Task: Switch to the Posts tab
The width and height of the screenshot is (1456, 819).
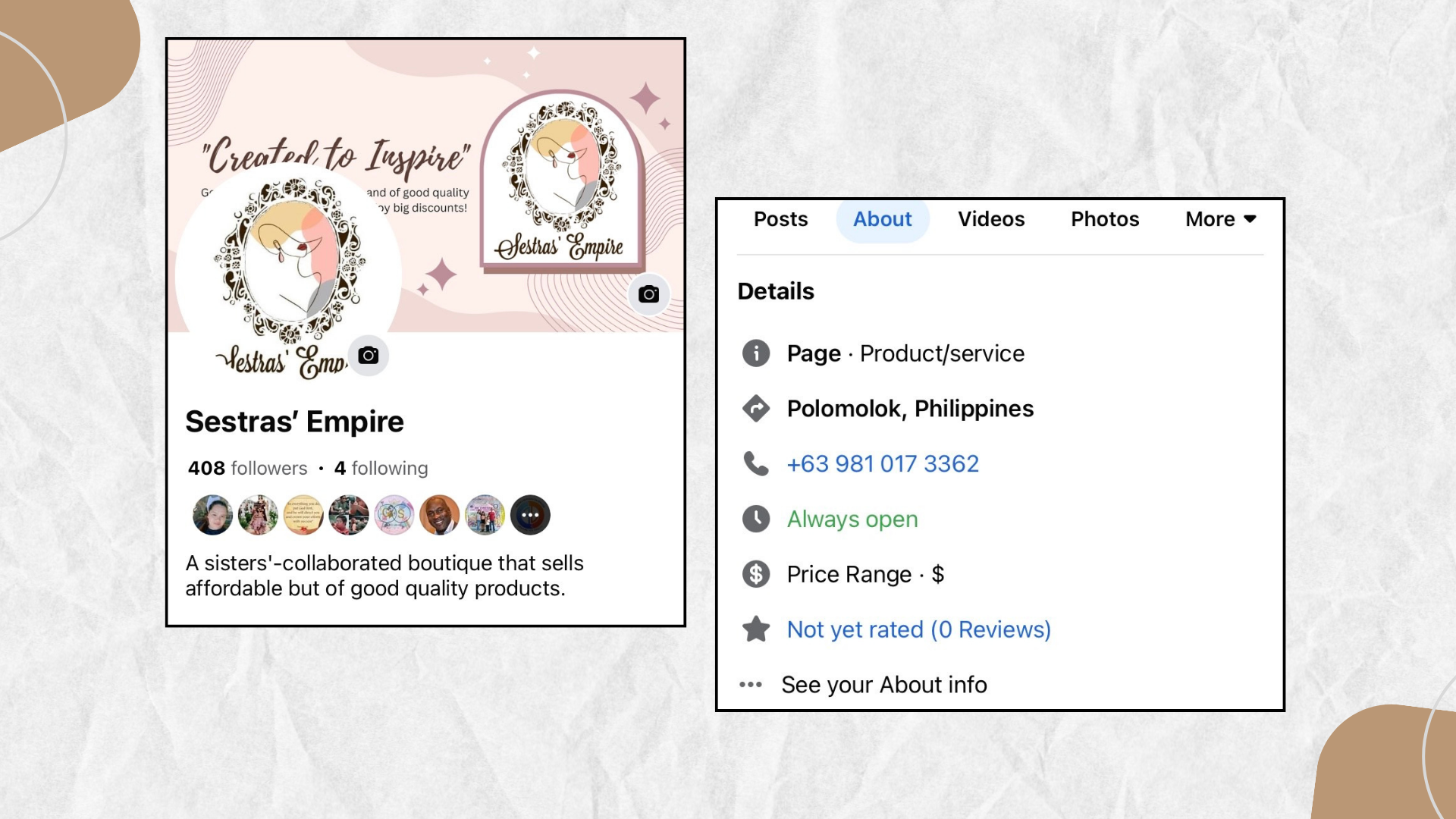Action: click(780, 219)
